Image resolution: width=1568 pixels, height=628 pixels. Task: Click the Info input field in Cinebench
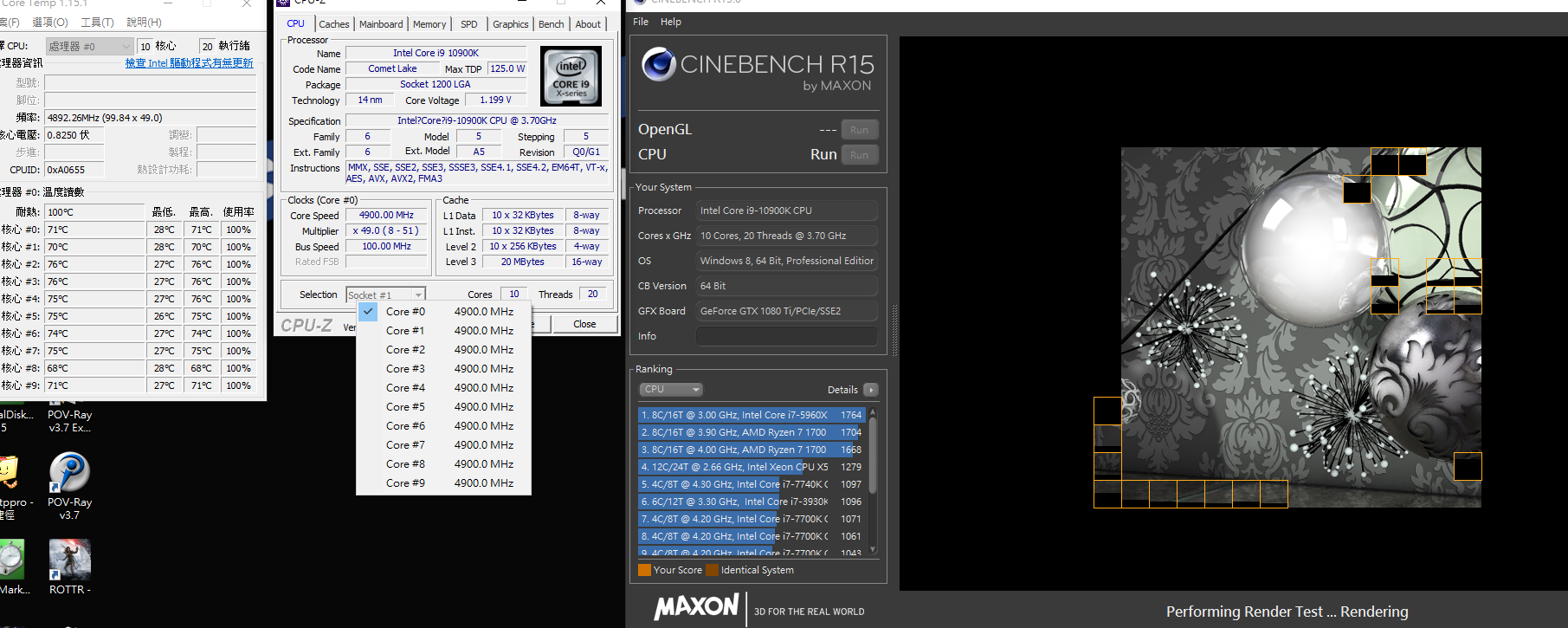(x=787, y=336)
